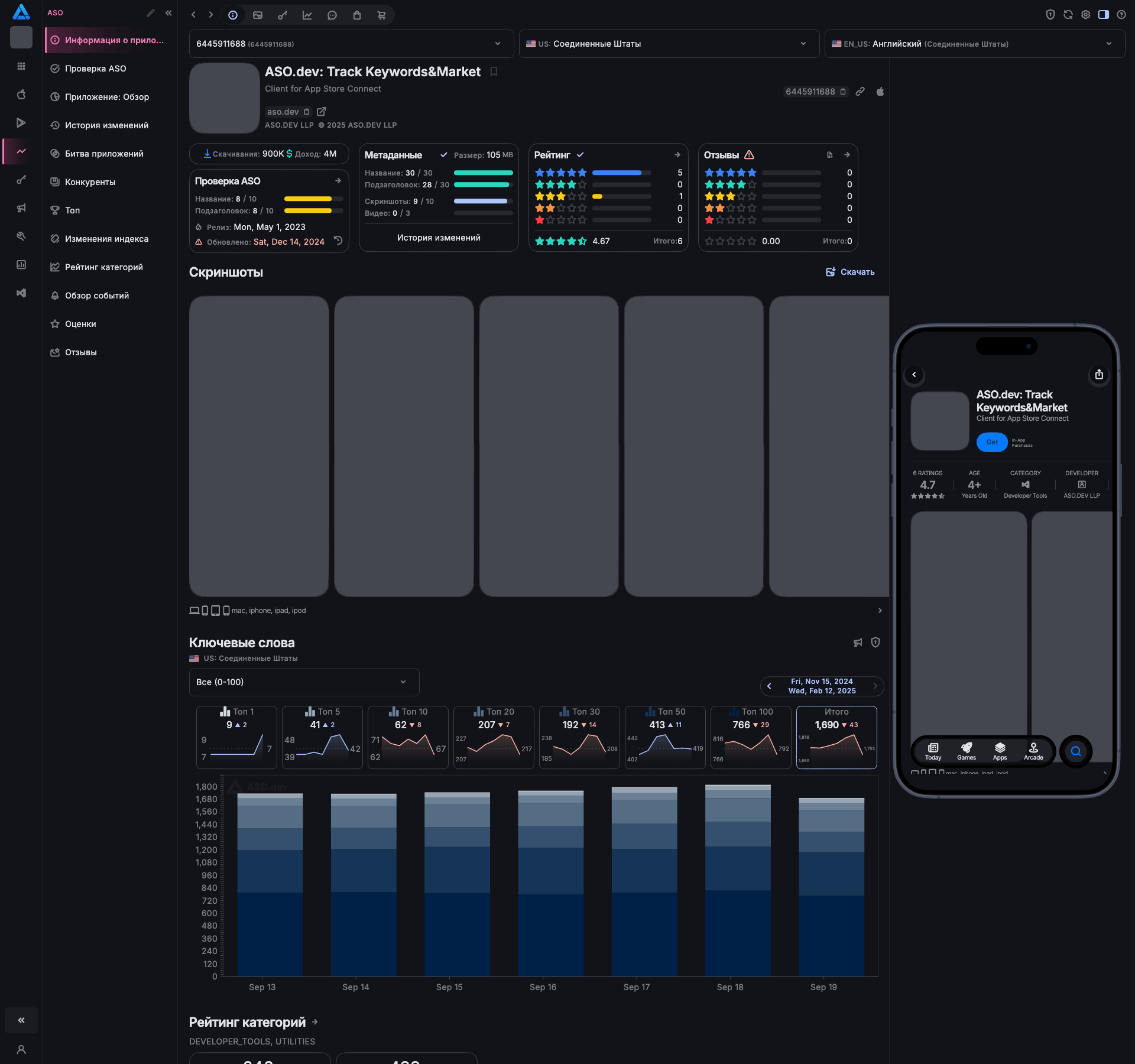Image resolution: width=1135 pixels, height=1064 pixels.
Task: Toggle the Топ 30 keyword card
Action: click(579, 737)
